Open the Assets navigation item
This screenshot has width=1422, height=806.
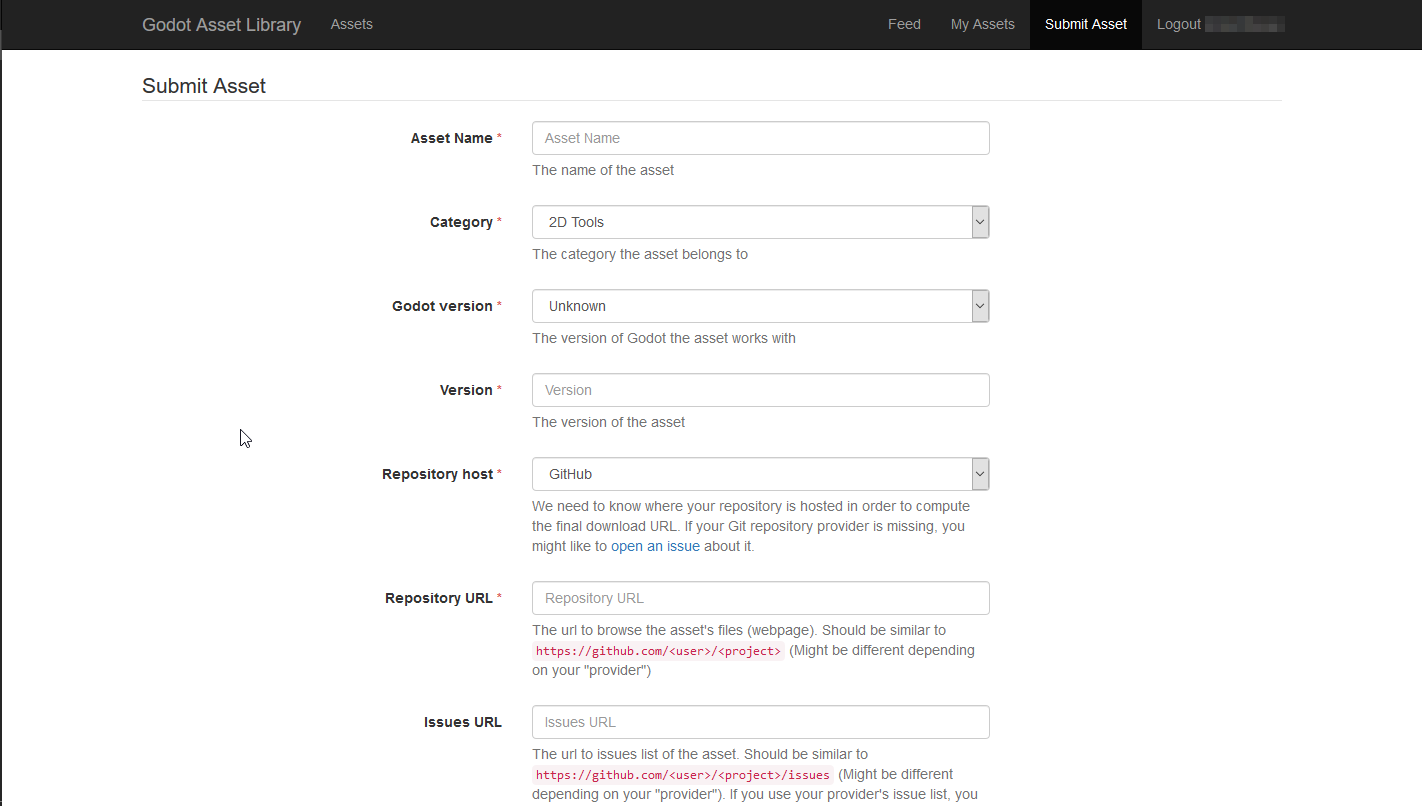351,25
